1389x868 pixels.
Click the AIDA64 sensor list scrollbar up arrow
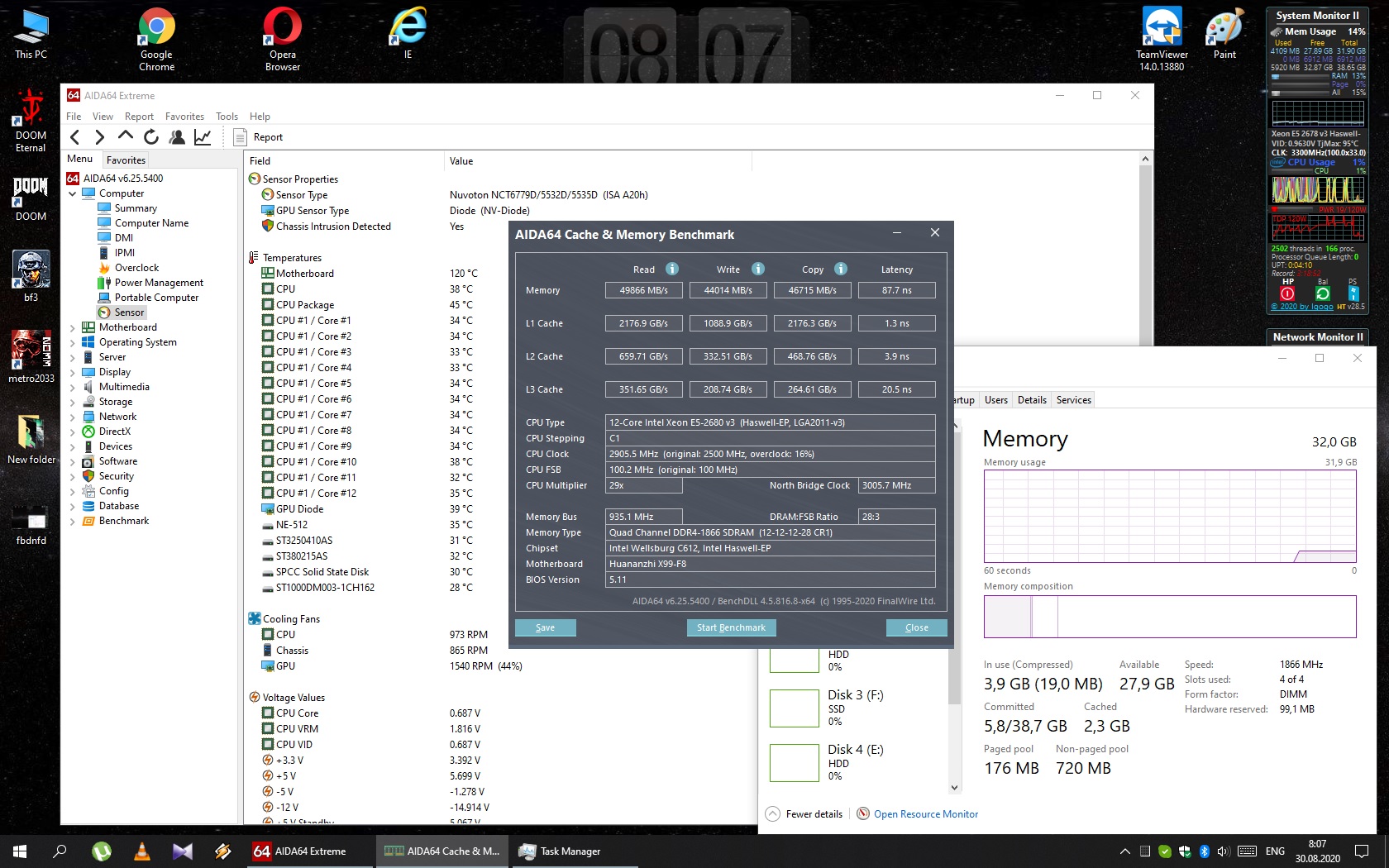[1145, 159]
